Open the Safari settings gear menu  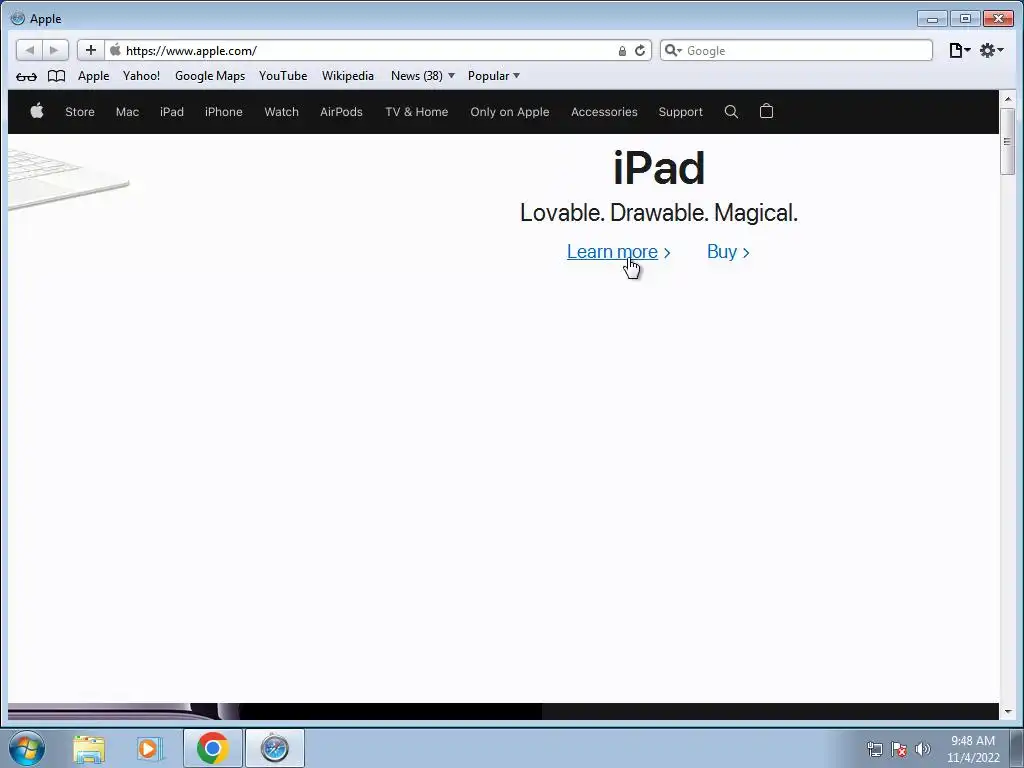[x=991, y=50]
